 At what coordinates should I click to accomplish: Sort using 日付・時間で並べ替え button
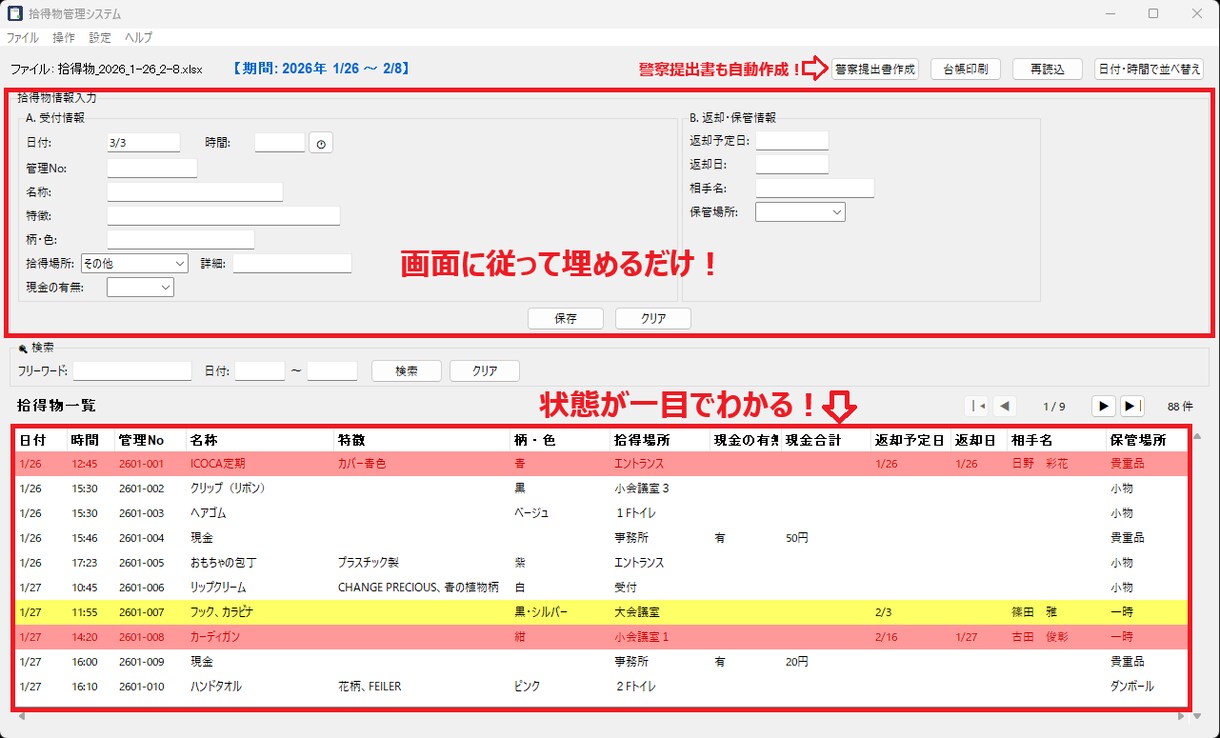[x=1149, y=69]
